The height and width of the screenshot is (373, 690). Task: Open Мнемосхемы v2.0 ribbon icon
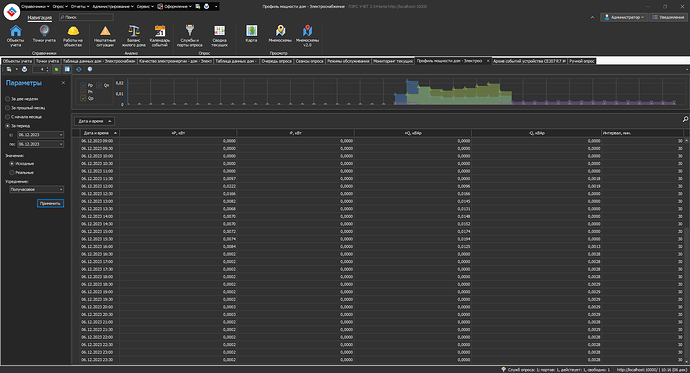[307, 36]
